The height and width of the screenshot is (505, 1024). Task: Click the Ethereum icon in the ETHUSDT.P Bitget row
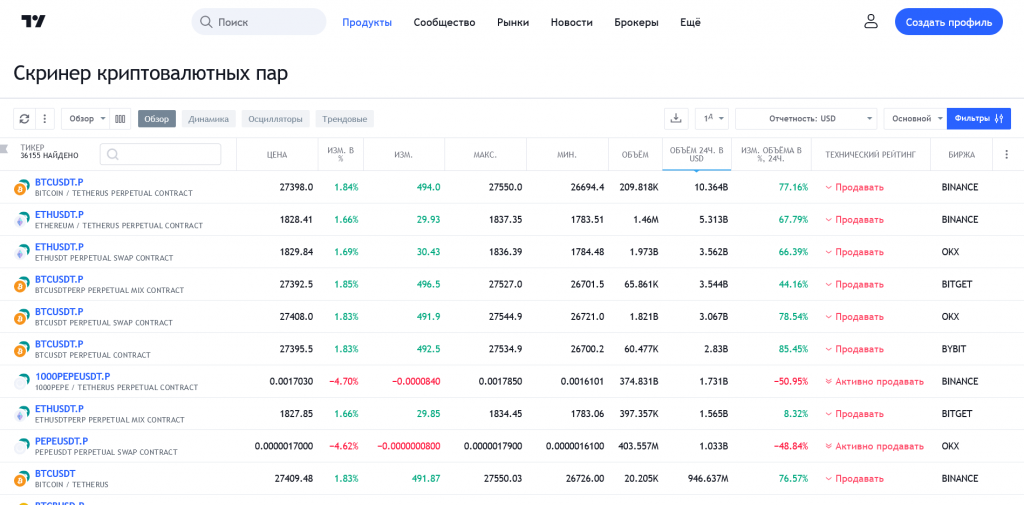tap(22, 414)
